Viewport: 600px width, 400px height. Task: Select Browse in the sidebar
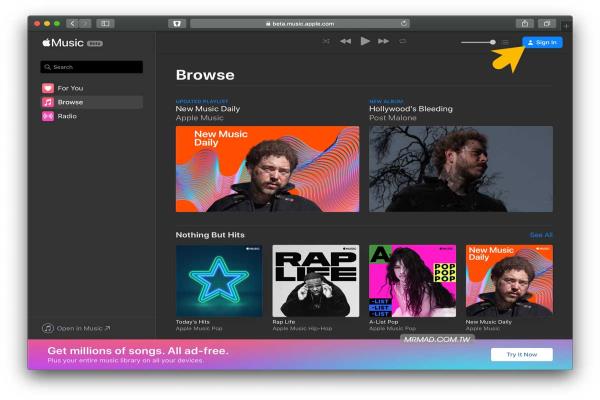pos(91,102)
